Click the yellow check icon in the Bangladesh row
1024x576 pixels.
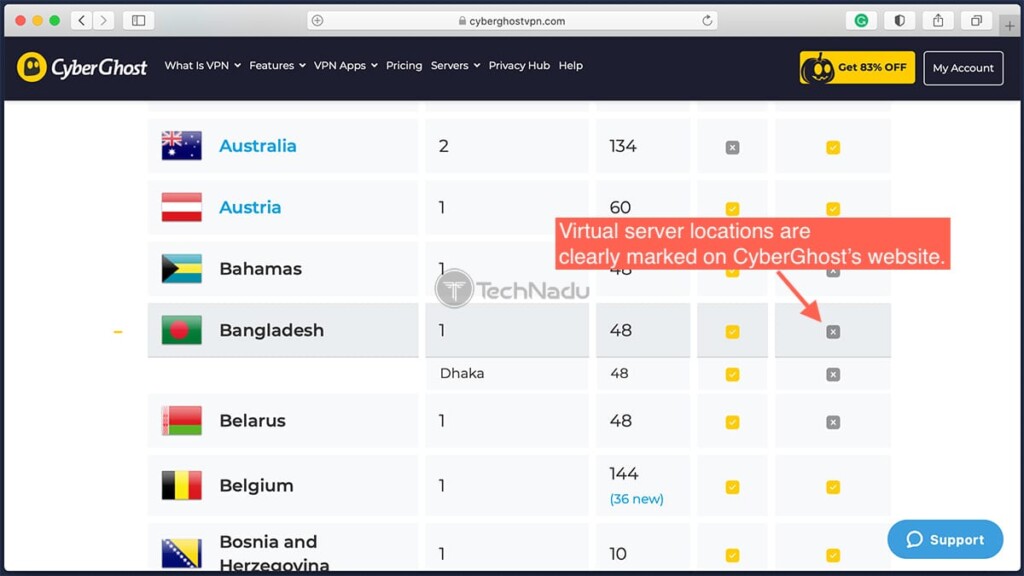click(732, 332)
